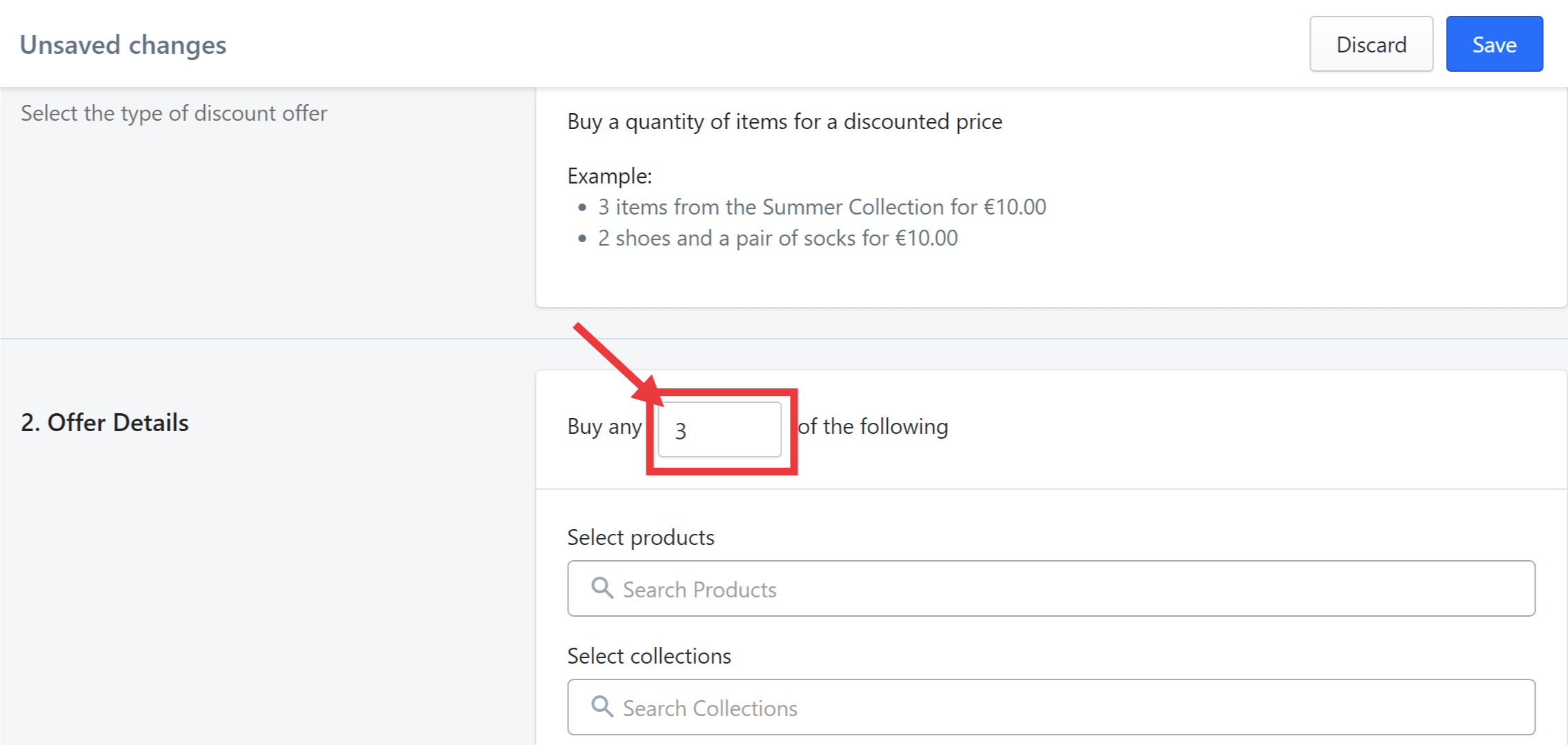Click the Summer Collection example line

pyautogui.click(x=822, y=207)
